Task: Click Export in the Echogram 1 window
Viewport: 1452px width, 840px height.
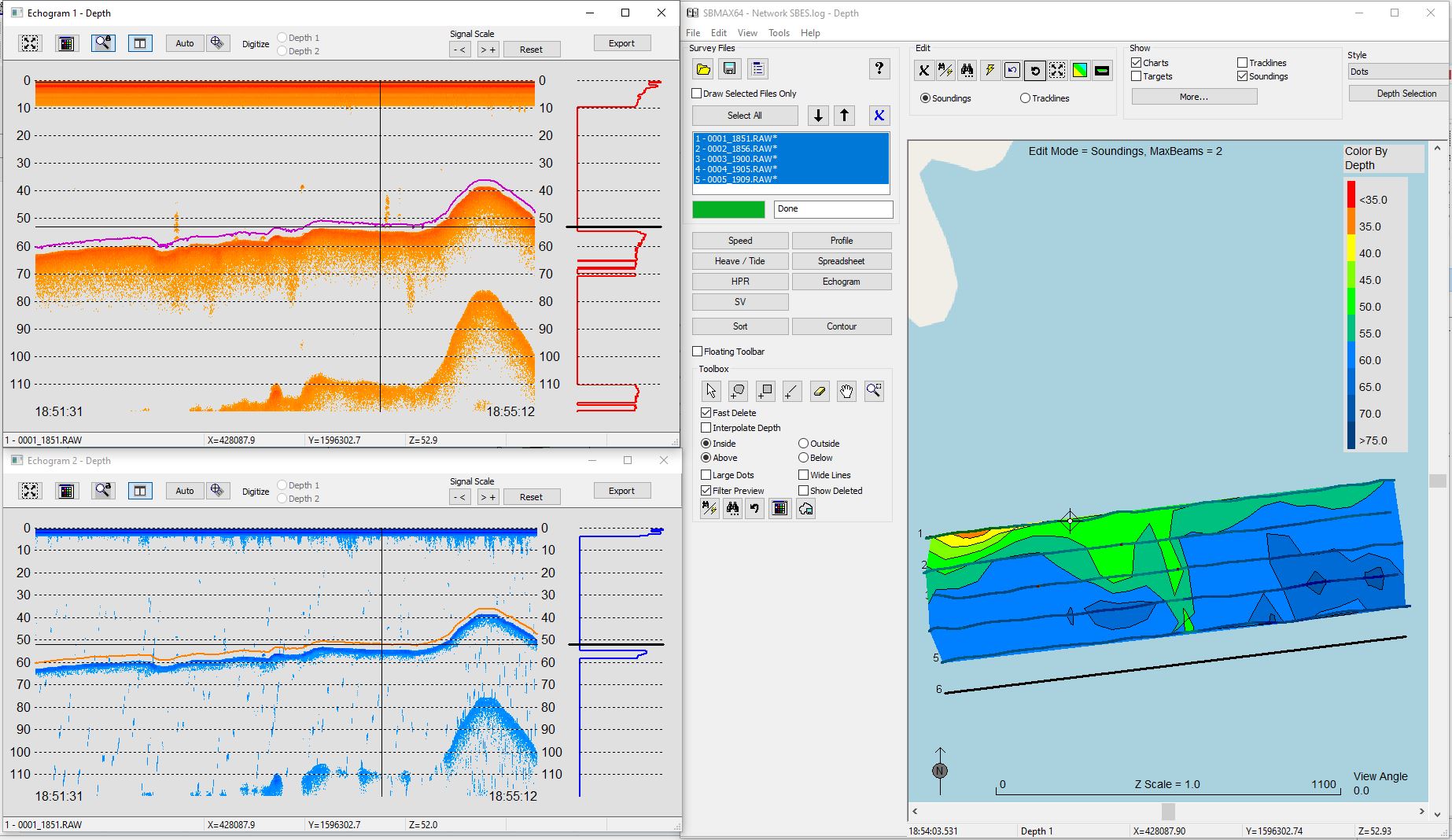Action: [621, 42]
